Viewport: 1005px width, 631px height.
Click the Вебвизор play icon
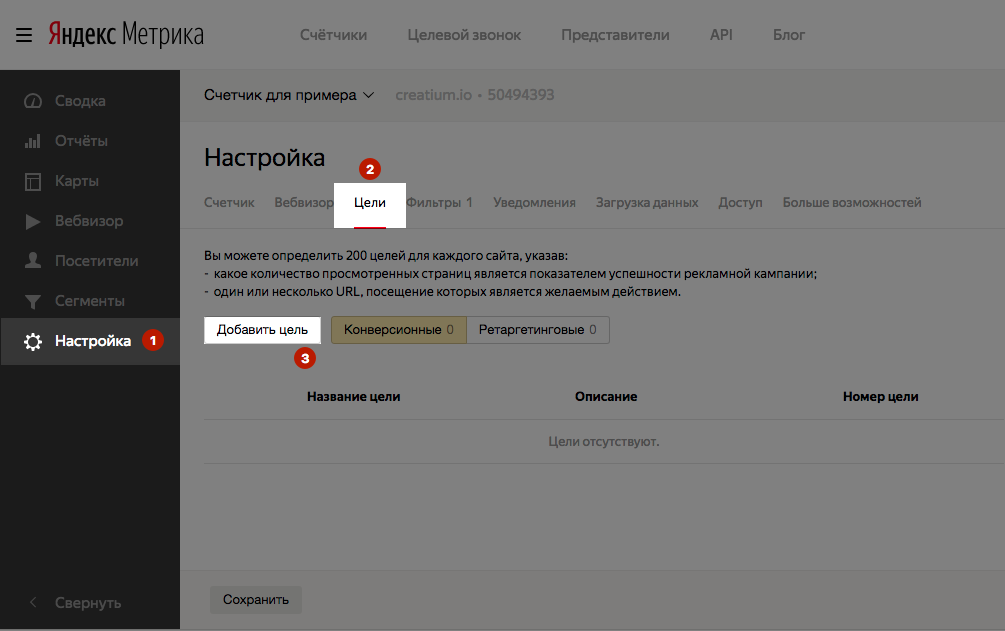click(x=33, y=221)
